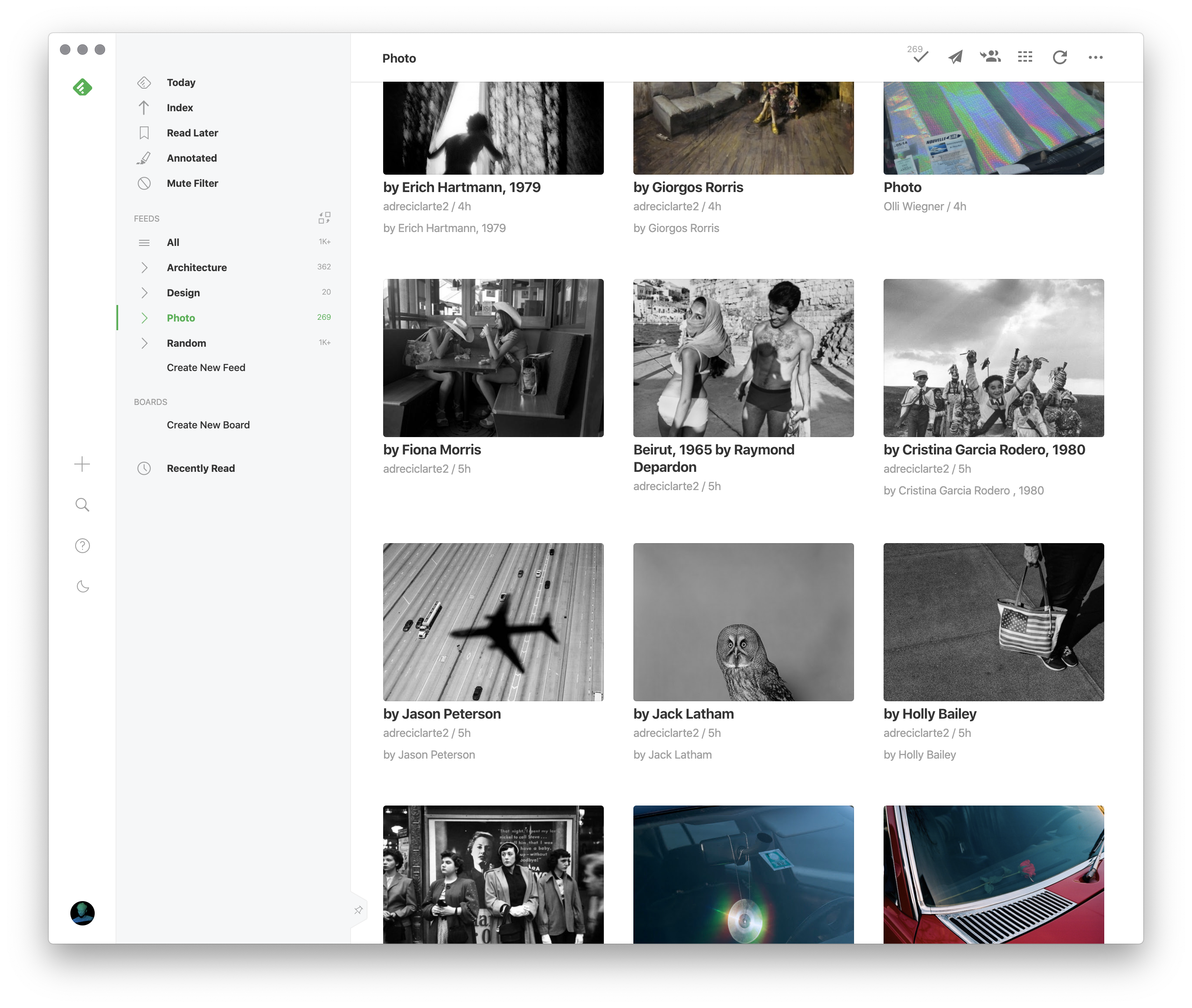
Task: Open search with the magnifier icon
Action: pos(82,504)
